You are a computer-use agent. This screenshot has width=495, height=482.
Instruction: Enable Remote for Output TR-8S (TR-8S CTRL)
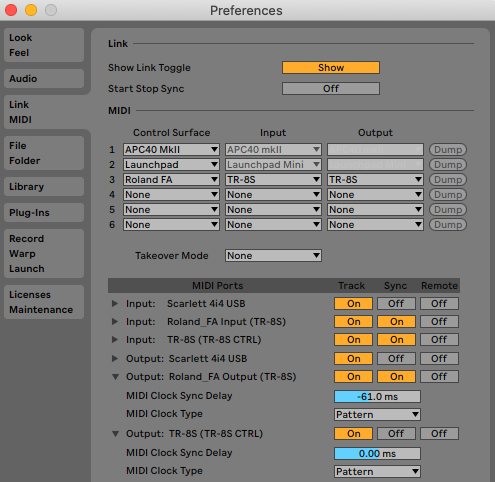point(439,434)
